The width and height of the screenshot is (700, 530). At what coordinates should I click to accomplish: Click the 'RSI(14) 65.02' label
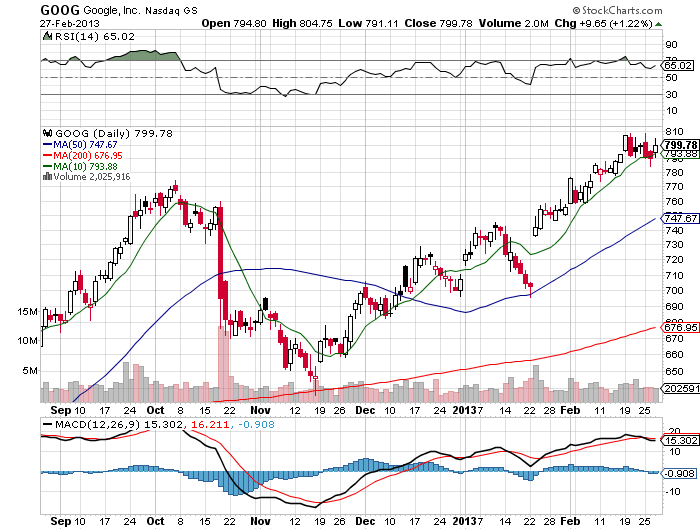(x=95, y=37)
